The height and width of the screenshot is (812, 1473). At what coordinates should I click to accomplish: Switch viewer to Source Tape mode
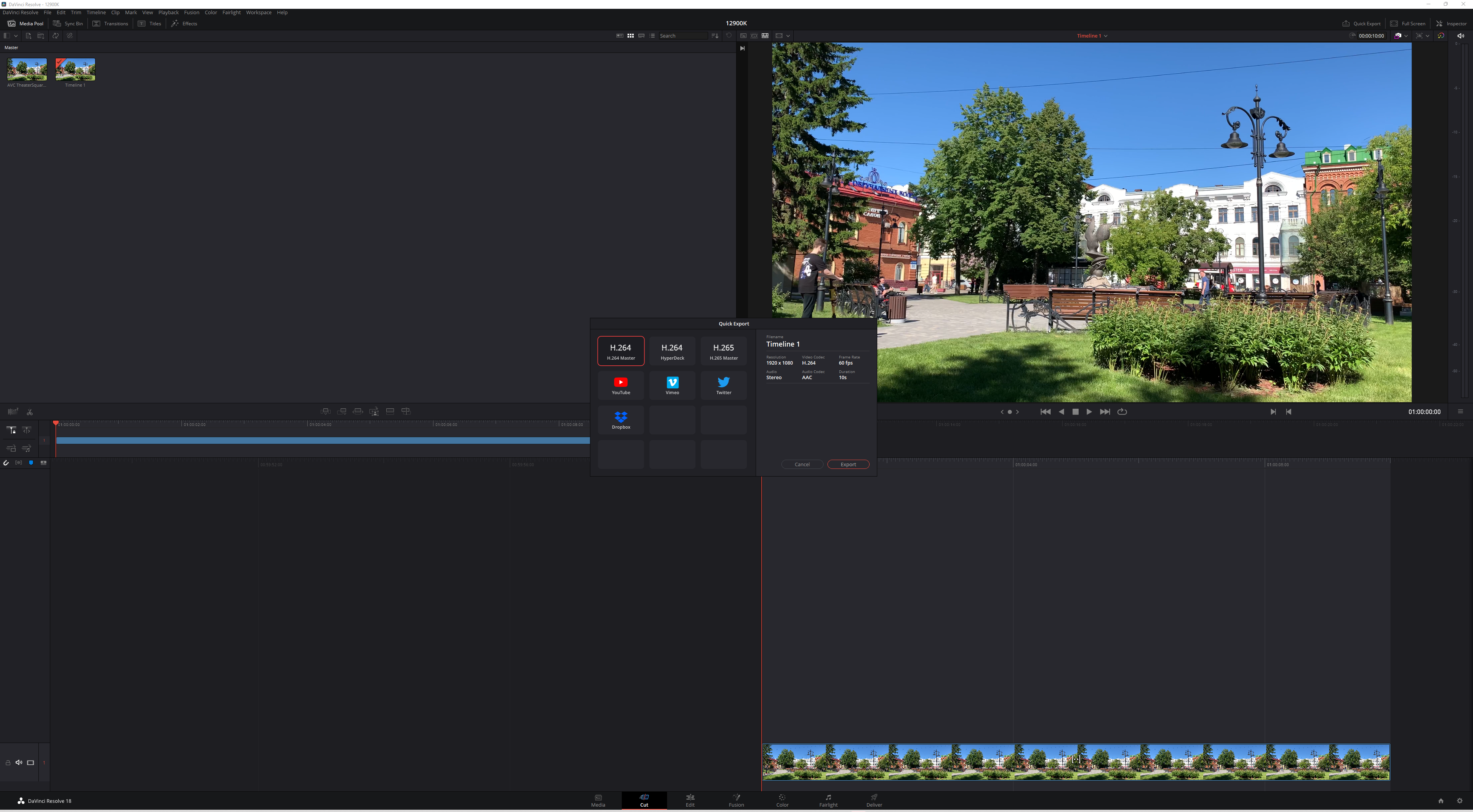754,35
